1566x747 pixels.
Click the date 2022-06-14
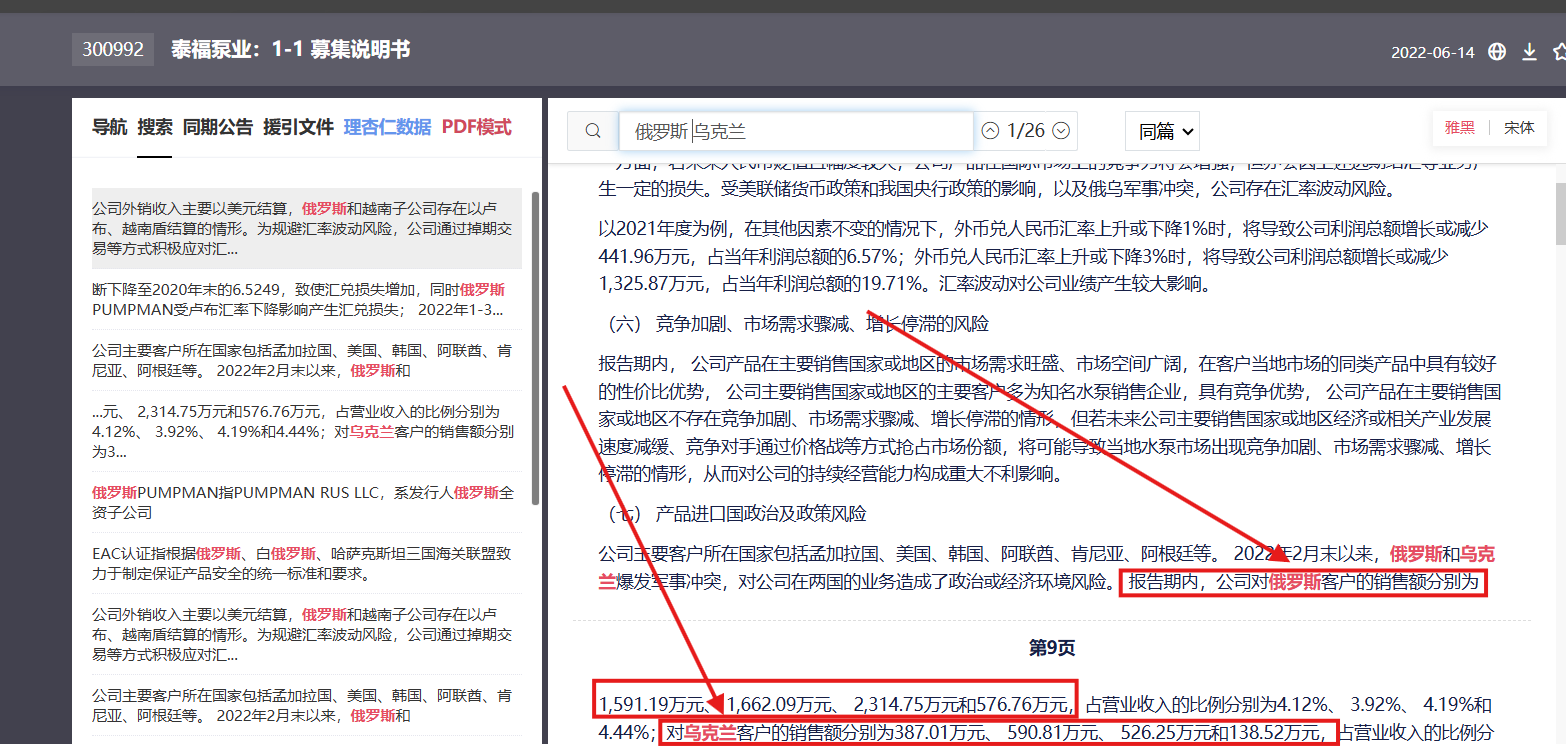(1432, 53)
